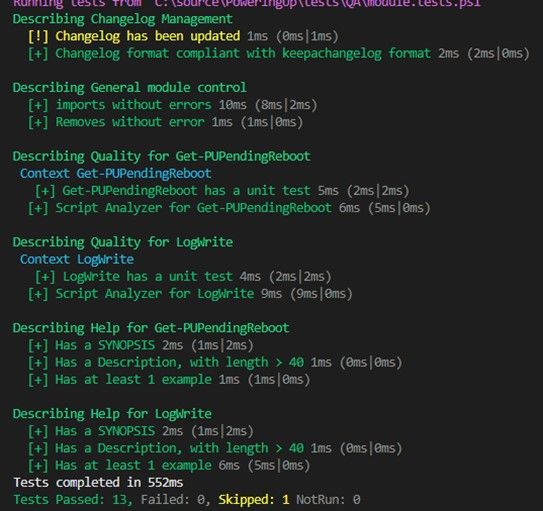This screenshot has width=543, height=511.
Task: Click 'LogWrite has a unit test' result
Action: point(183,277)
